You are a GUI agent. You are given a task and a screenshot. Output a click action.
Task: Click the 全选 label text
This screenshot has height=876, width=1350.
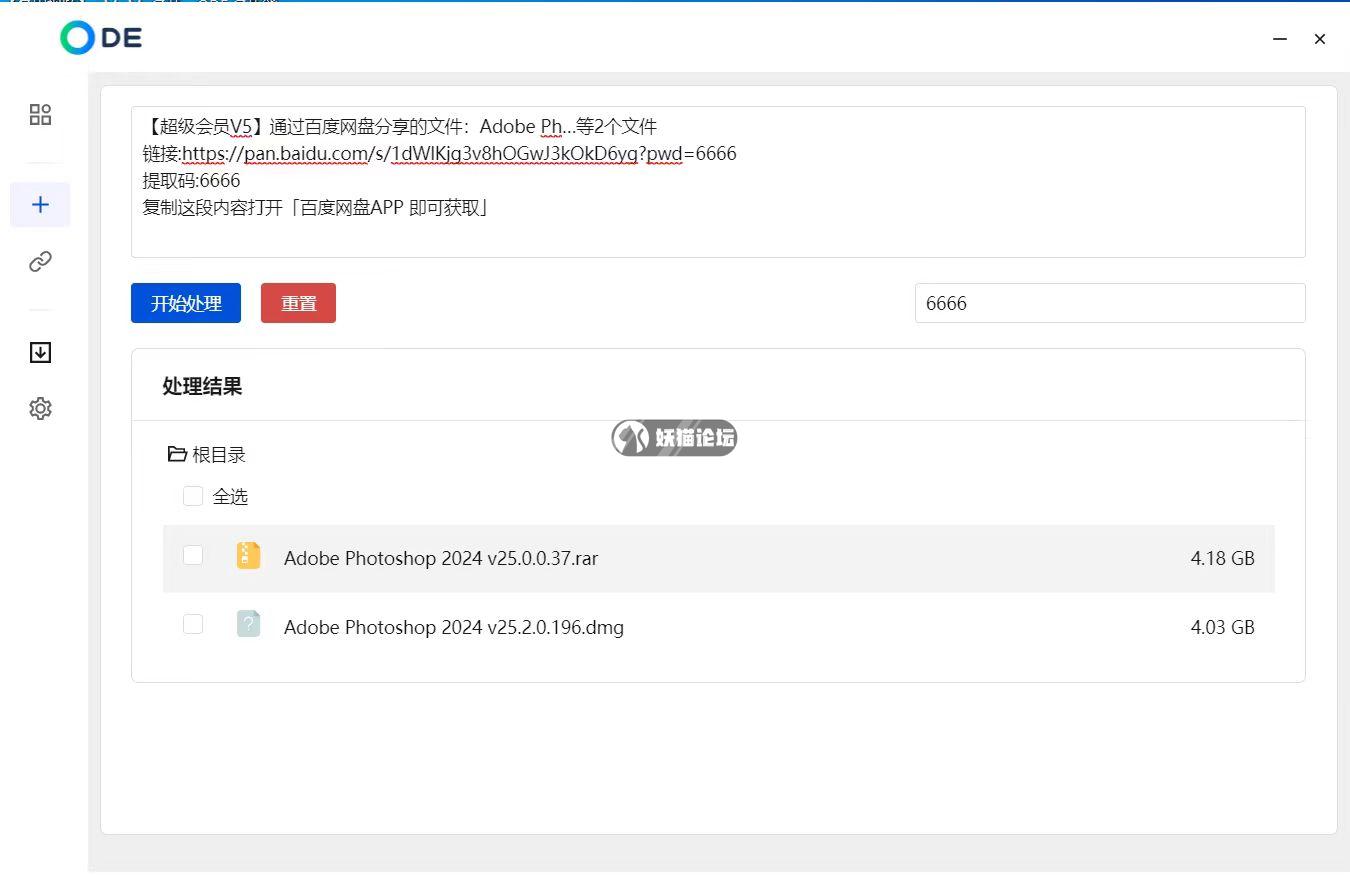tap(230, 496)
